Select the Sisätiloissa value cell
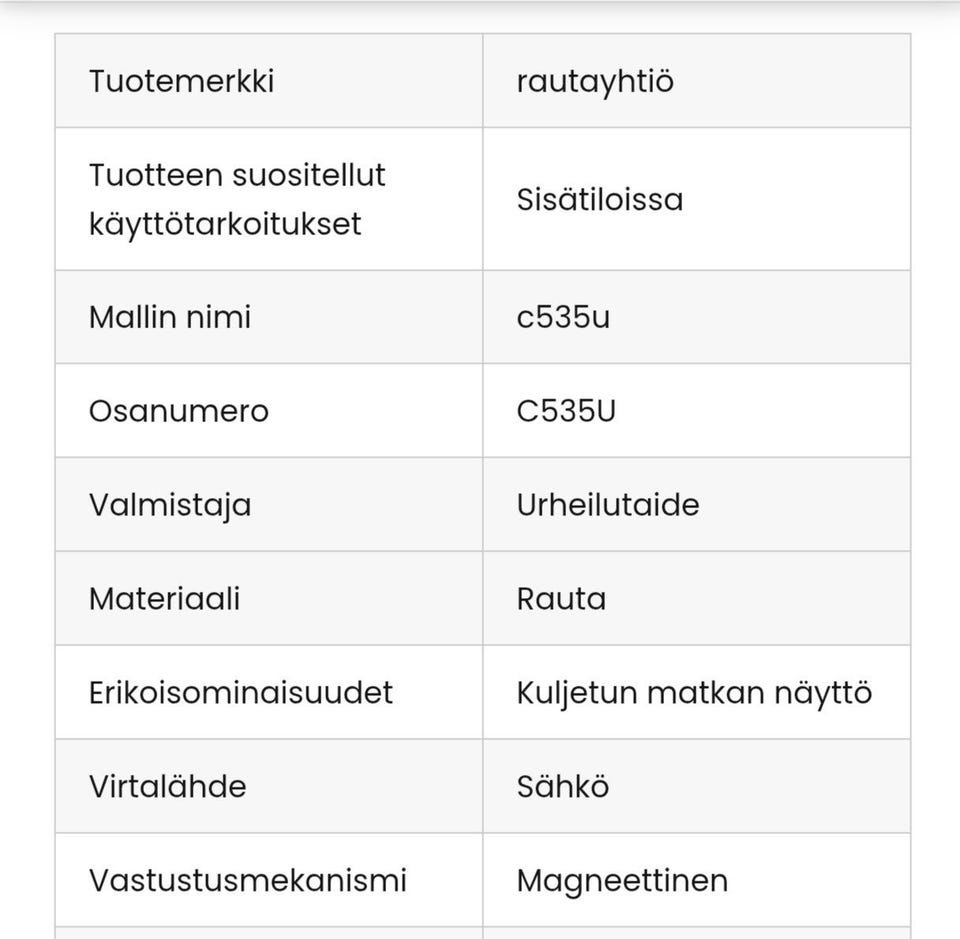Image resolution: width=960 pixels, height=939 pixels. pyautogui.click(x=600, y=199)
